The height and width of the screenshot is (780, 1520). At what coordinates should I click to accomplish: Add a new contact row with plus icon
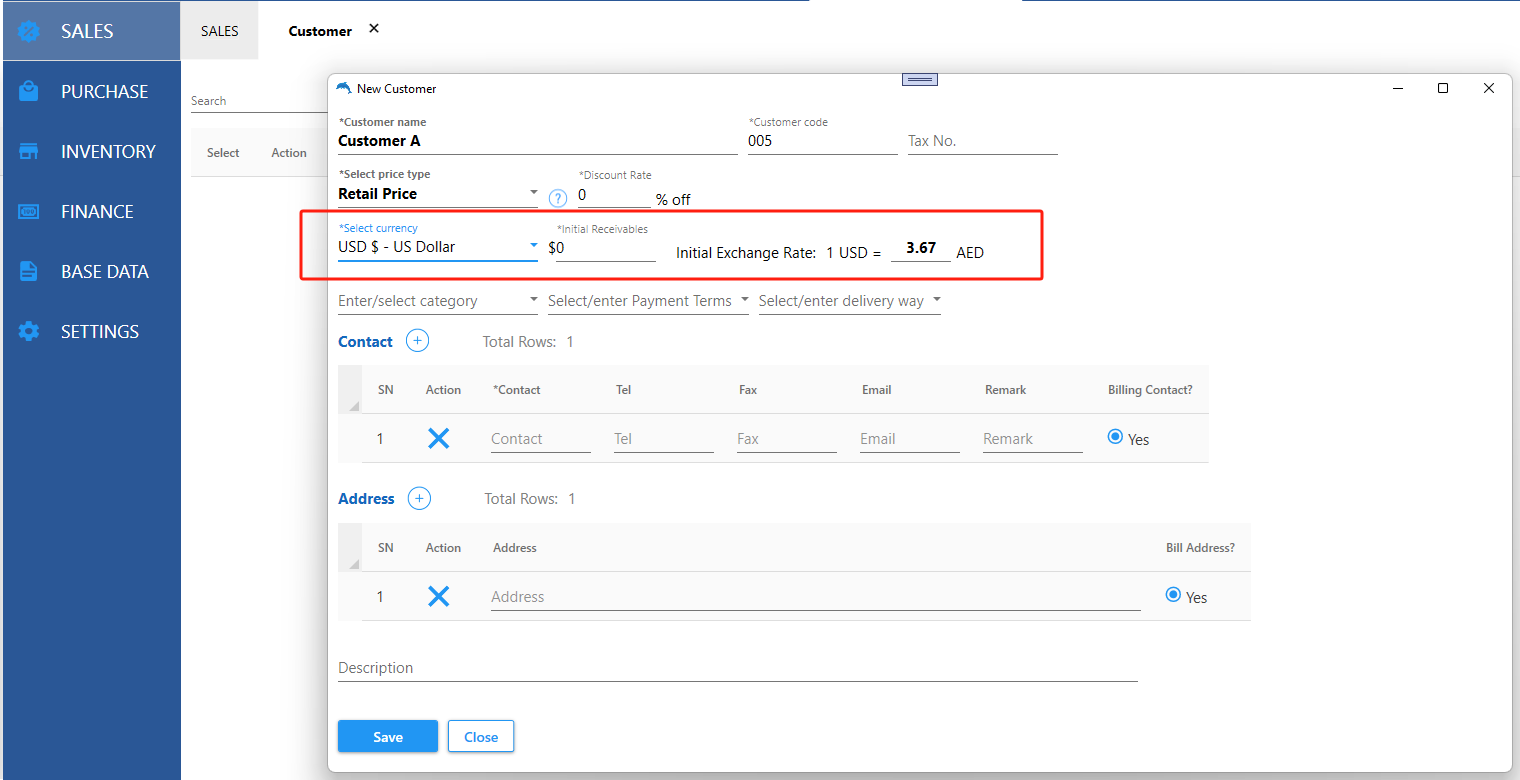click(x=417, y=341)
